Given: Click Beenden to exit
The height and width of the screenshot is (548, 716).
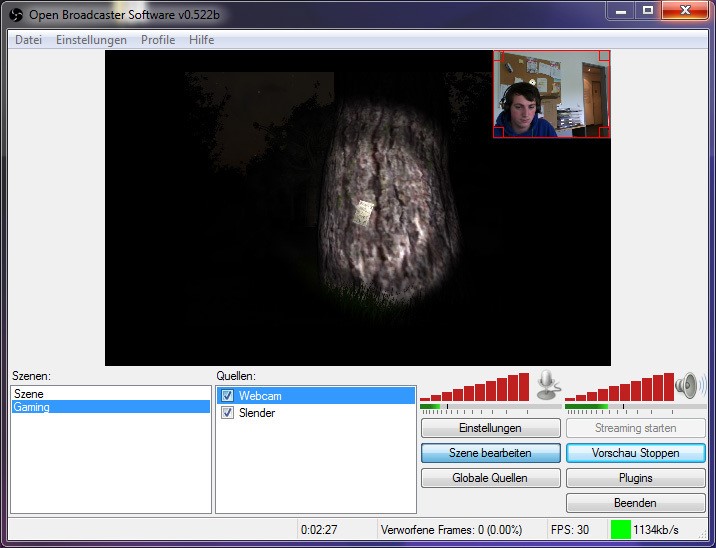Looking at the screenshot, I should [636, 503].
